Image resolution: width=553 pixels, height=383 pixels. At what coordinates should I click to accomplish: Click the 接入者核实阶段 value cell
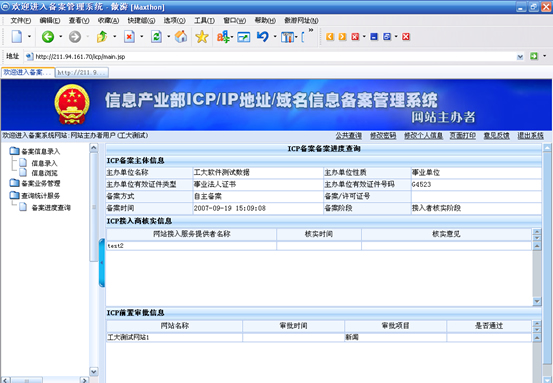pyautogui.click(x=476, y=208)
